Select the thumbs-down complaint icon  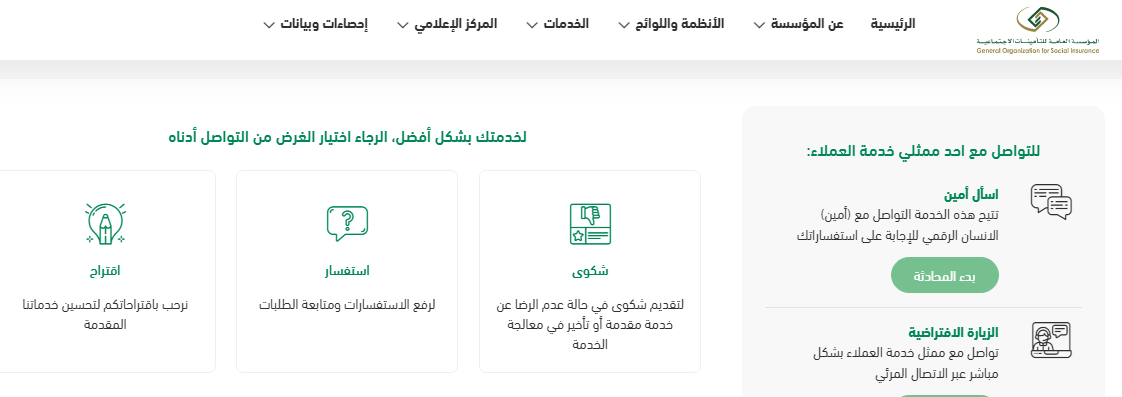(590, 225)
